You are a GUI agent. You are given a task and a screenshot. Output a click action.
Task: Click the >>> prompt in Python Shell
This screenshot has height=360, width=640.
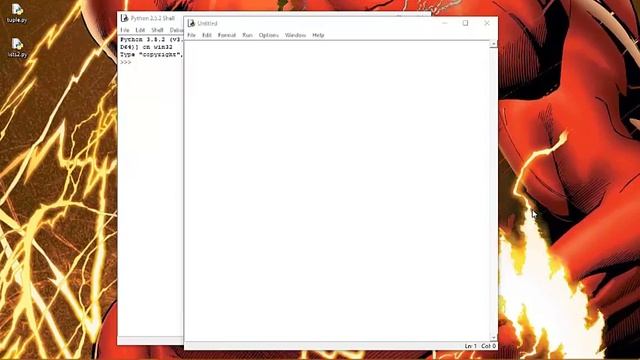coord(126,62)
